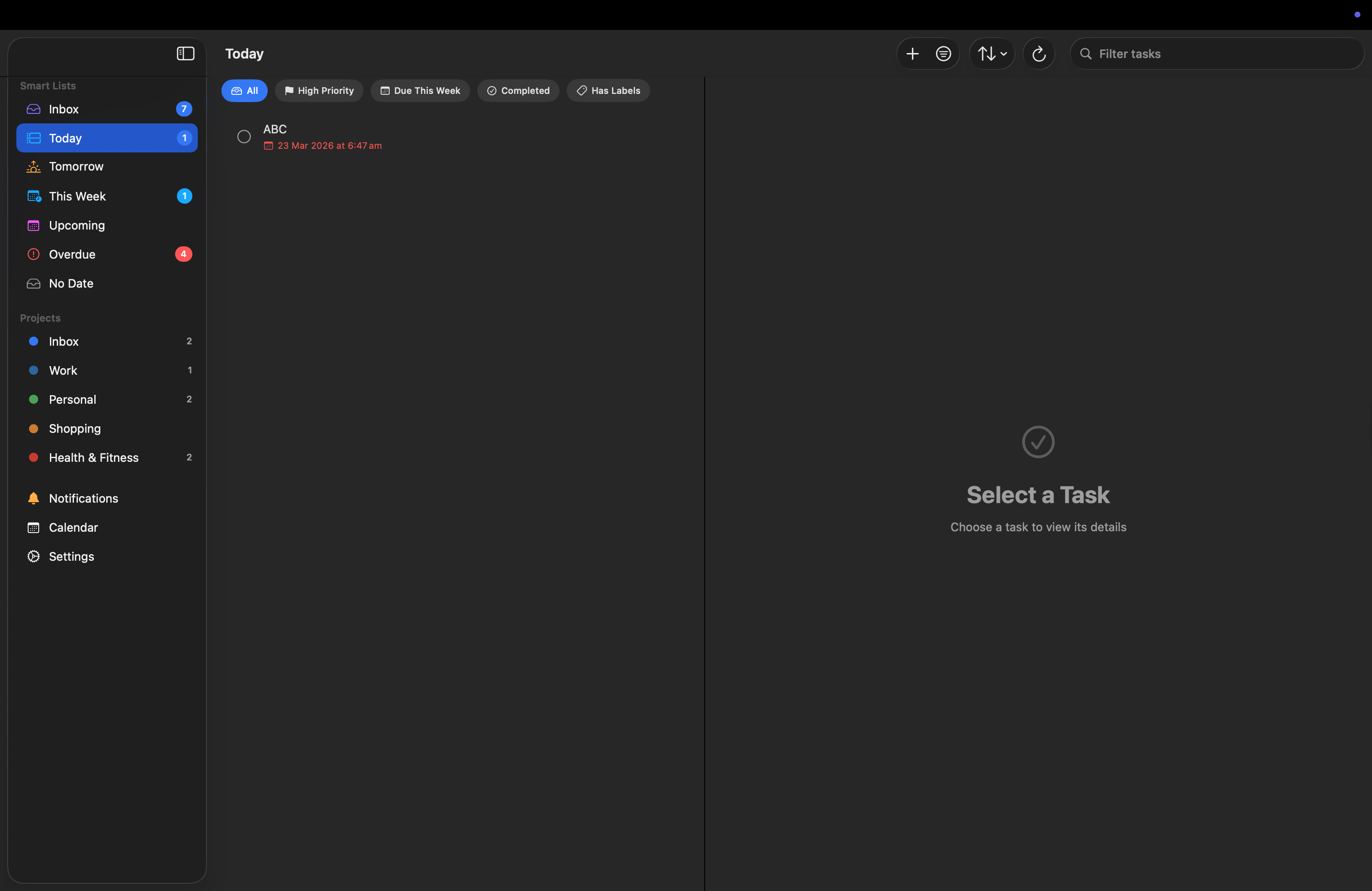Open the sort order dropdown
The image size is (1372, 891).
(991, 54)
